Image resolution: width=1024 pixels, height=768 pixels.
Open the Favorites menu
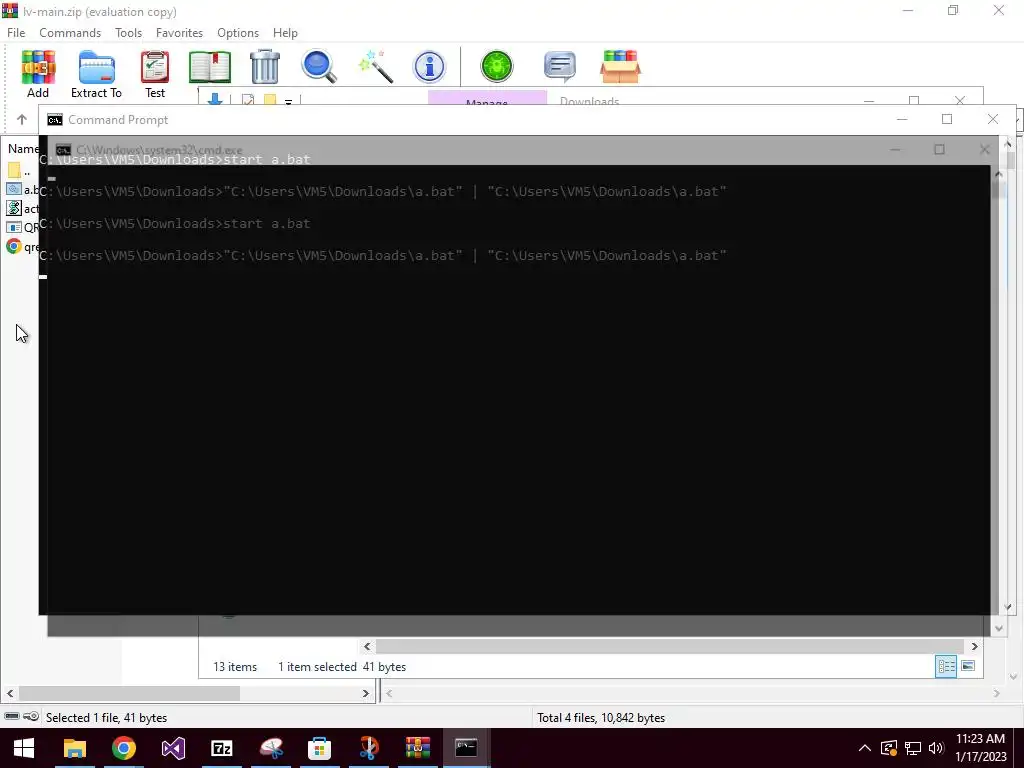[x=179, y=33]
